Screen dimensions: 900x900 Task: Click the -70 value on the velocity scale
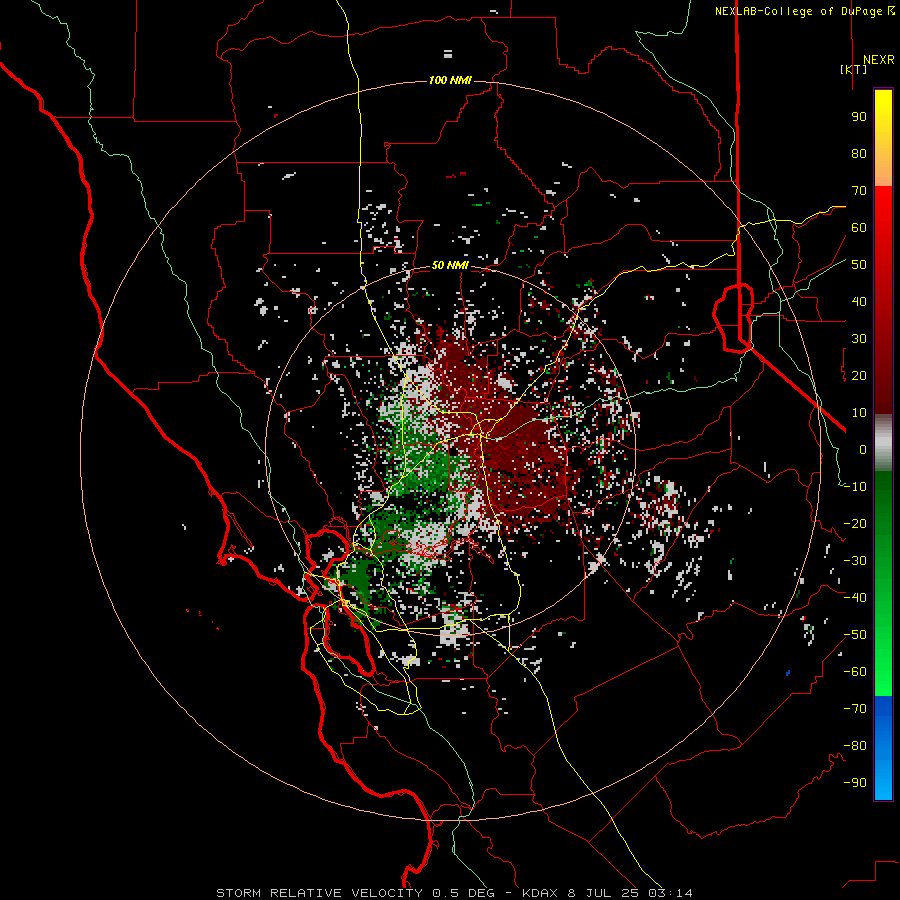[855, 709]
